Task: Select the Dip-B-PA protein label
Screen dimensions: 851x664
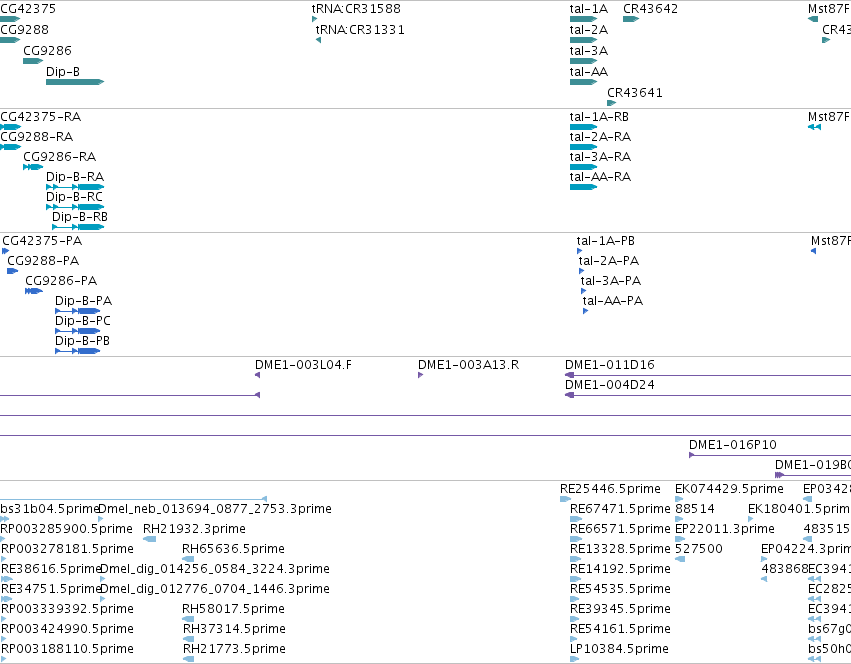Action: (x=84, y=301)
